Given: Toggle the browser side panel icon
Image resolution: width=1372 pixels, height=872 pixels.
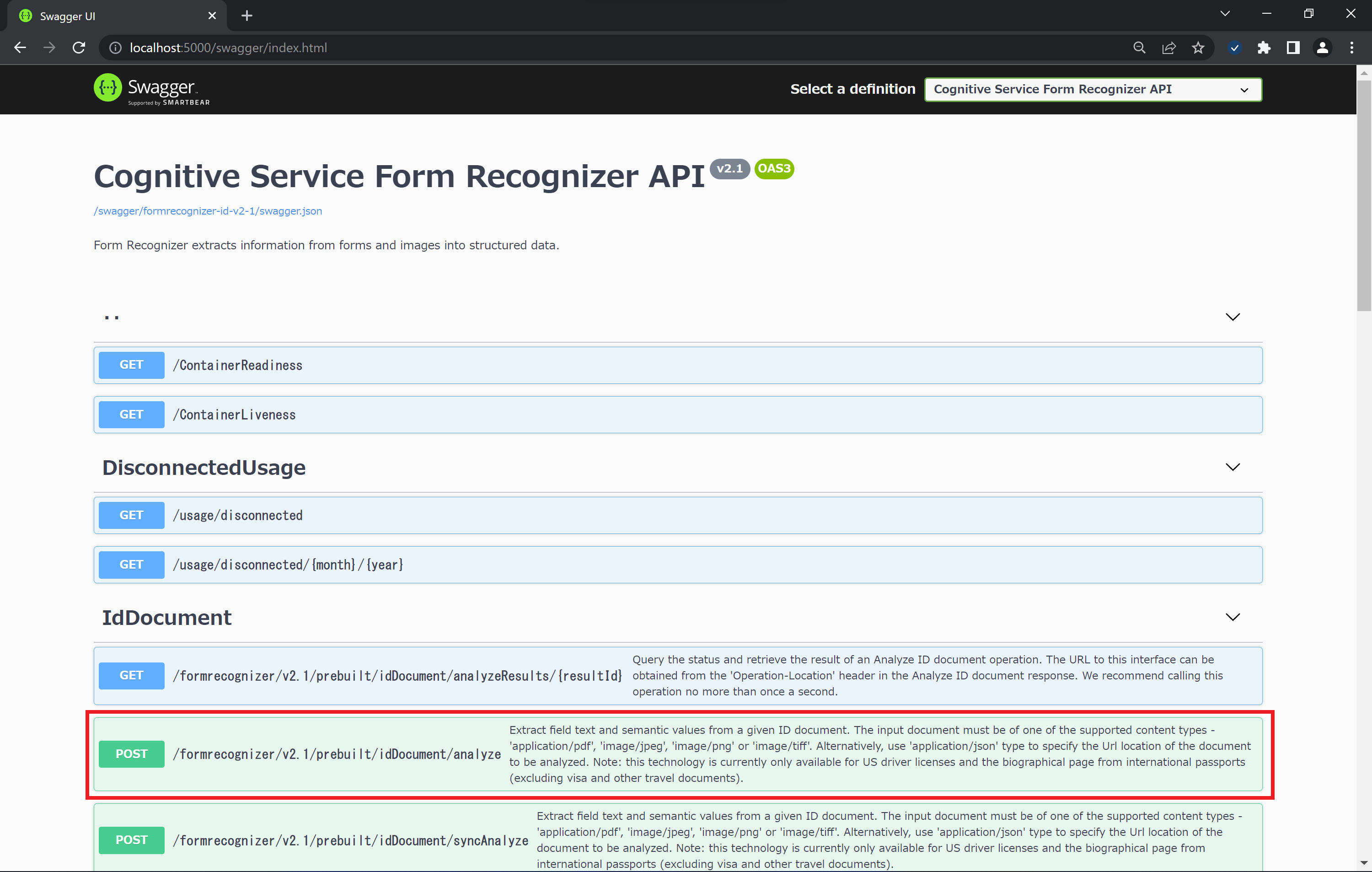Looking at the screenshot, I should coord(1293,48).
